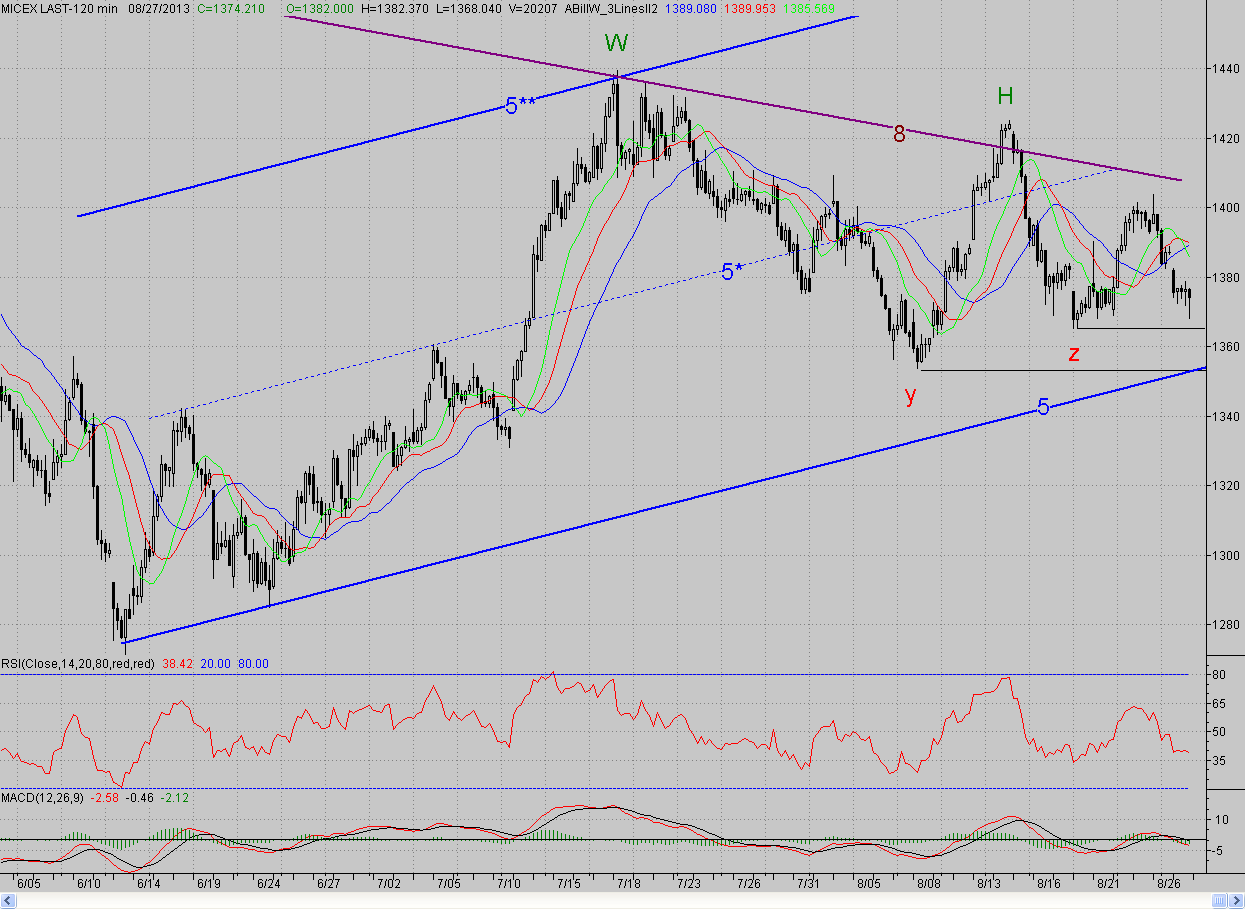
Task: Click the 7/15 date on time axis
Action: [x=570, y=884]
